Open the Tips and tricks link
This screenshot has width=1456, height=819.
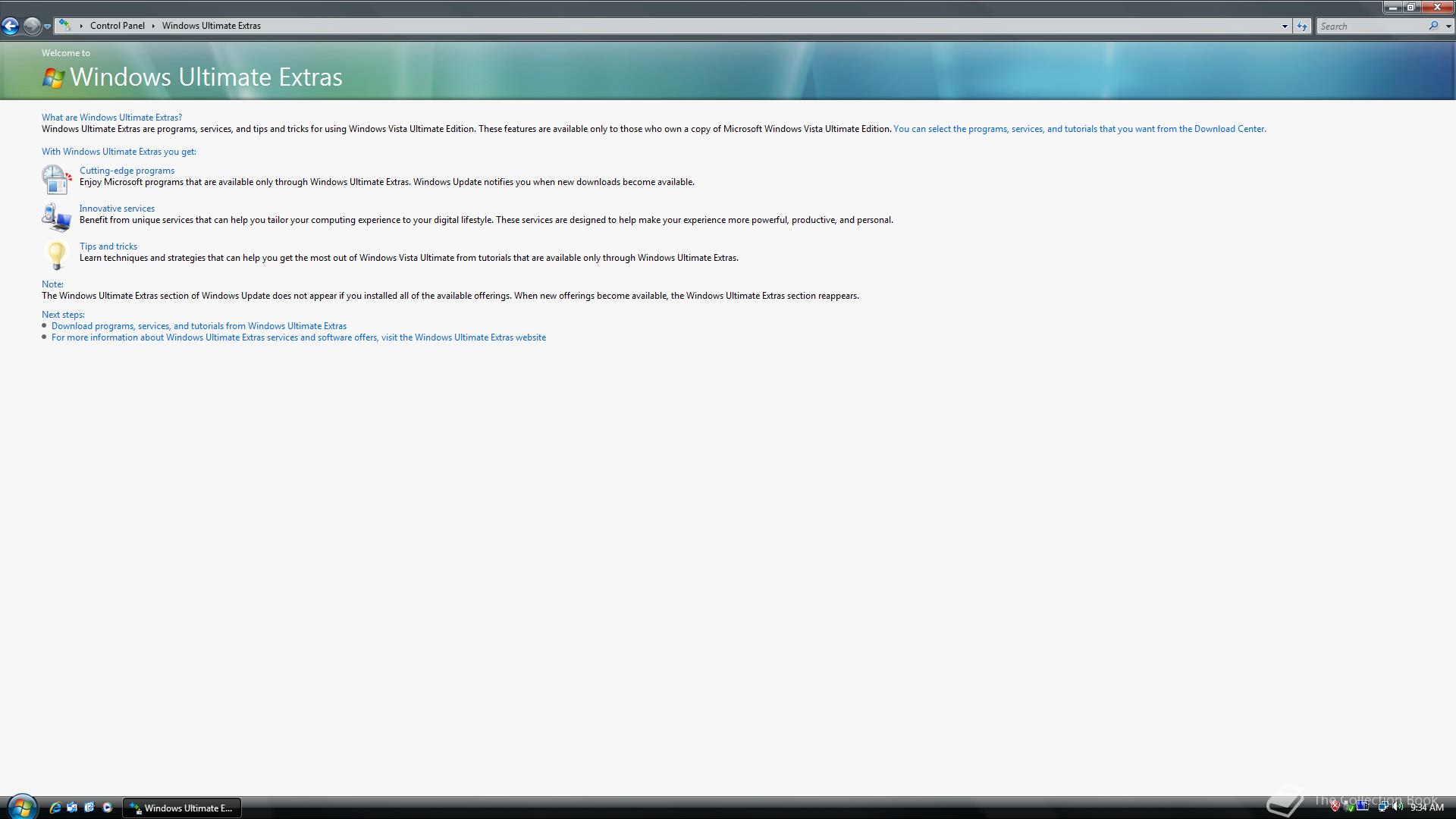tap(108, 246)
